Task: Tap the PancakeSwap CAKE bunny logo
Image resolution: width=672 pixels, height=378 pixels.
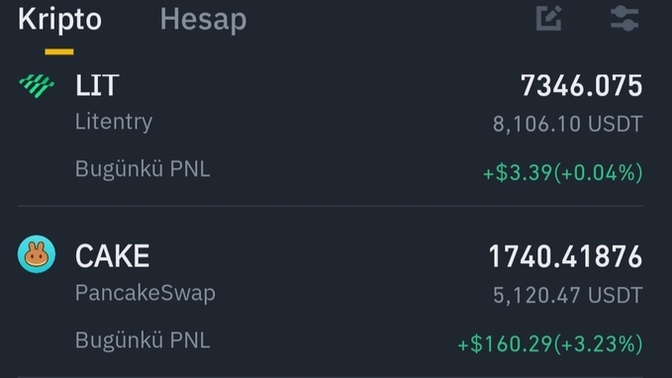Action: click(36, 254)
